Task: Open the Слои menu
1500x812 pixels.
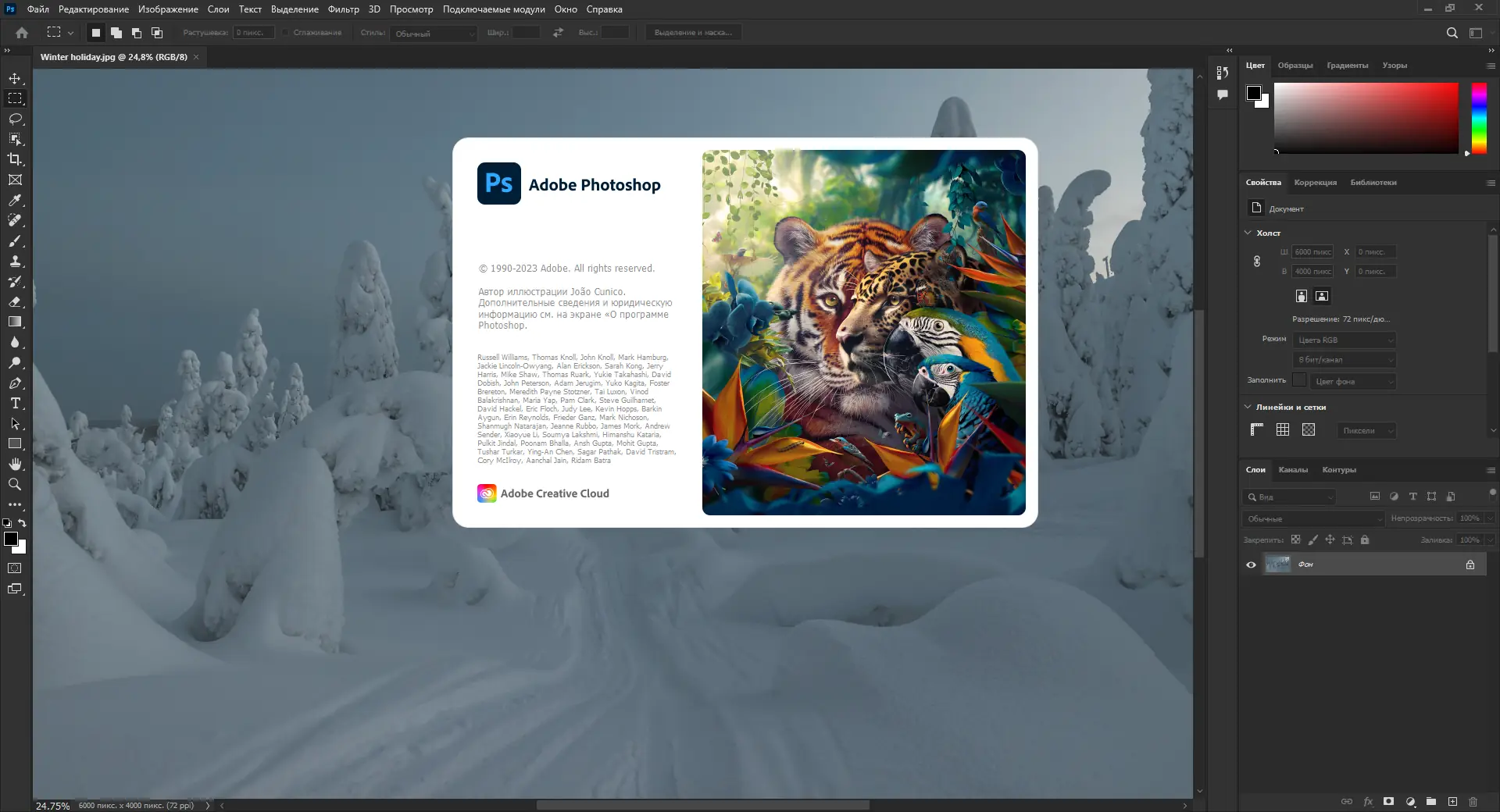Action: tap(218, 9)
